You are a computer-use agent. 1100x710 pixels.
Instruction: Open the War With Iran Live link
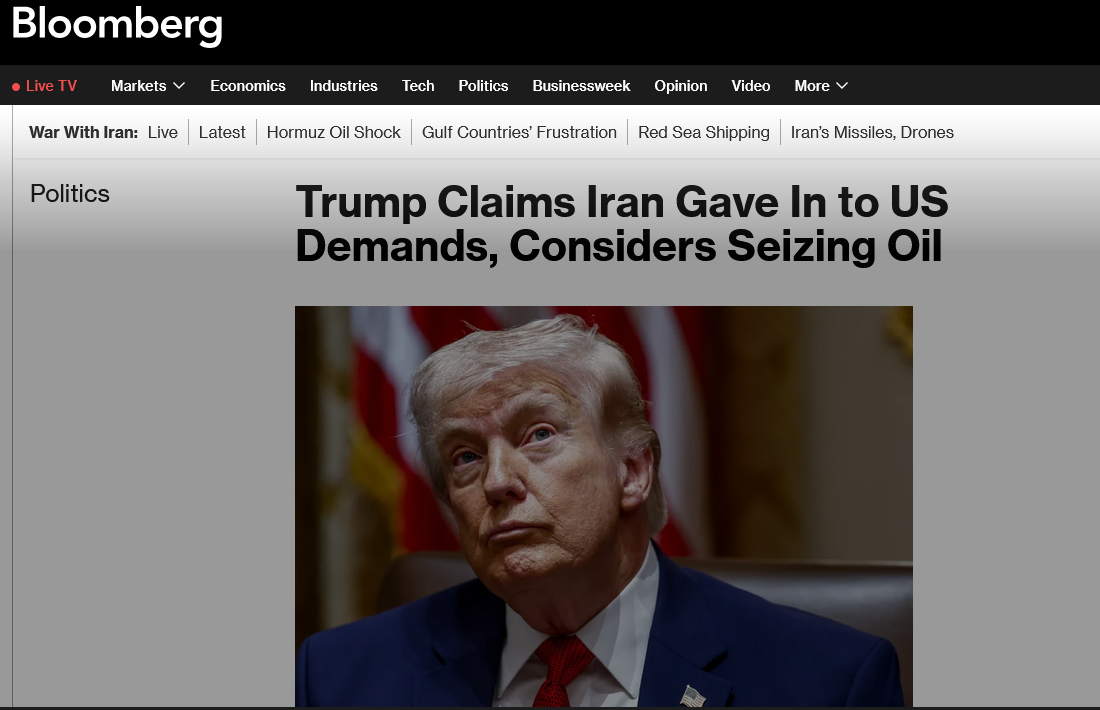(163, 132)
